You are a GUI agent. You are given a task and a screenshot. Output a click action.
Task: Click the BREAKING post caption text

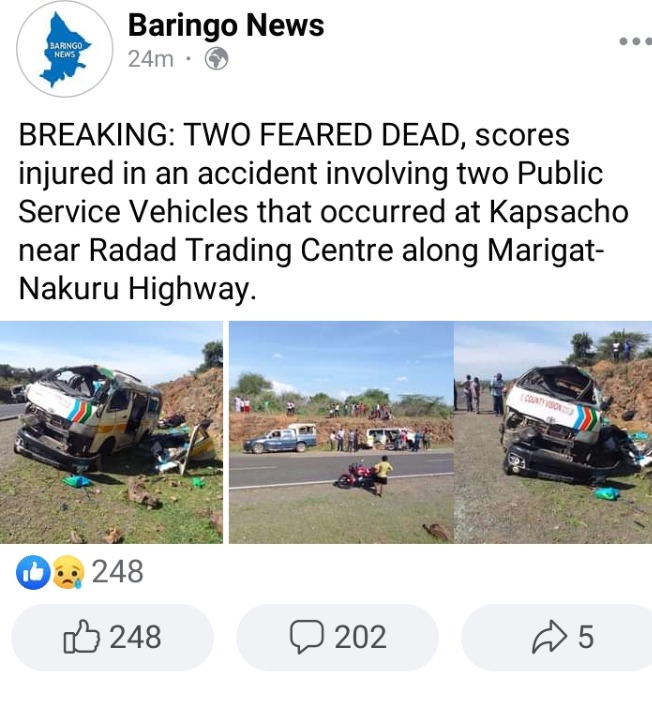point(323,212)
